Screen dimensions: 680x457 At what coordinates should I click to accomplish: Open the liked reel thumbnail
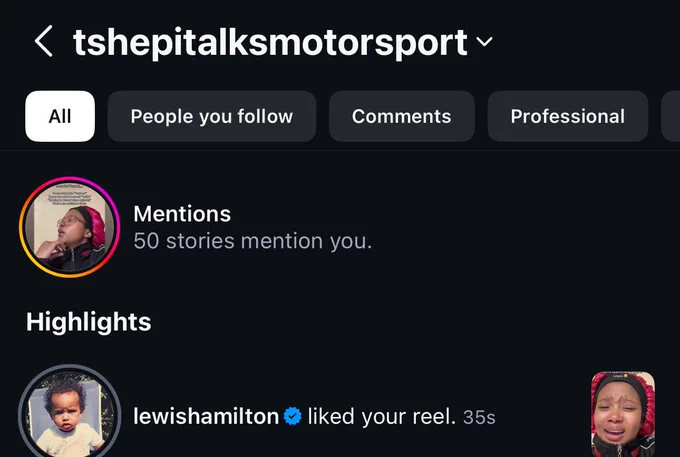point(623,414)
